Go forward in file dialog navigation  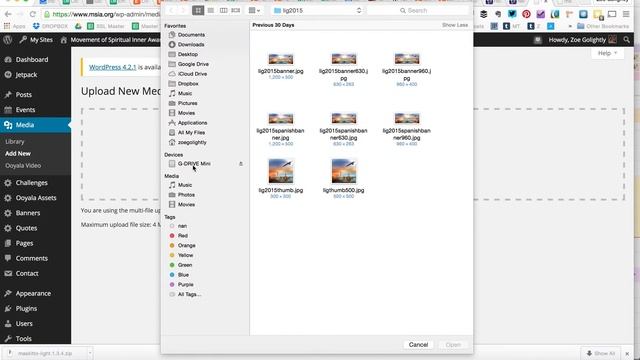182,10
